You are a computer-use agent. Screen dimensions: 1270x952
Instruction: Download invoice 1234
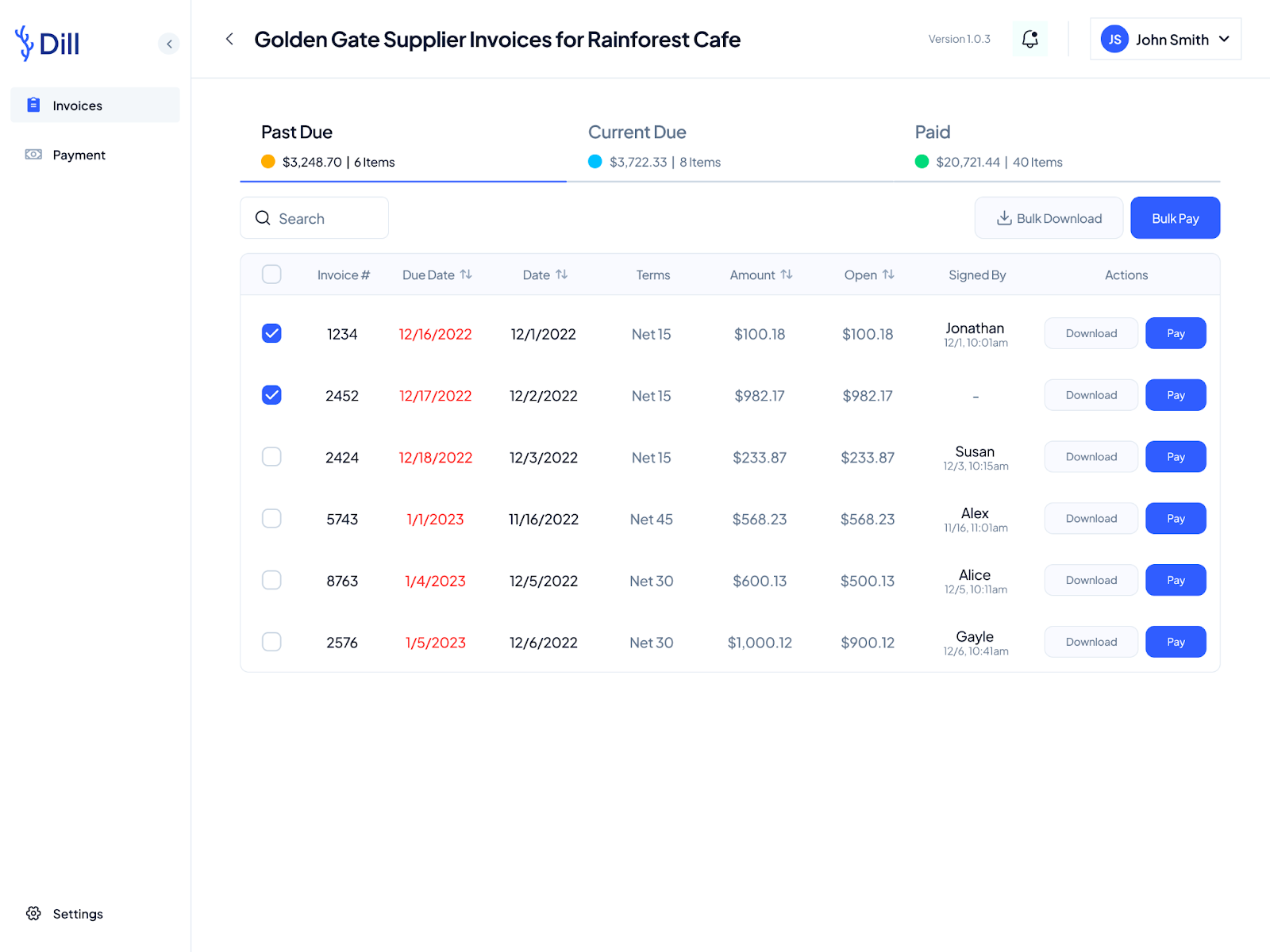point(1091,333)
